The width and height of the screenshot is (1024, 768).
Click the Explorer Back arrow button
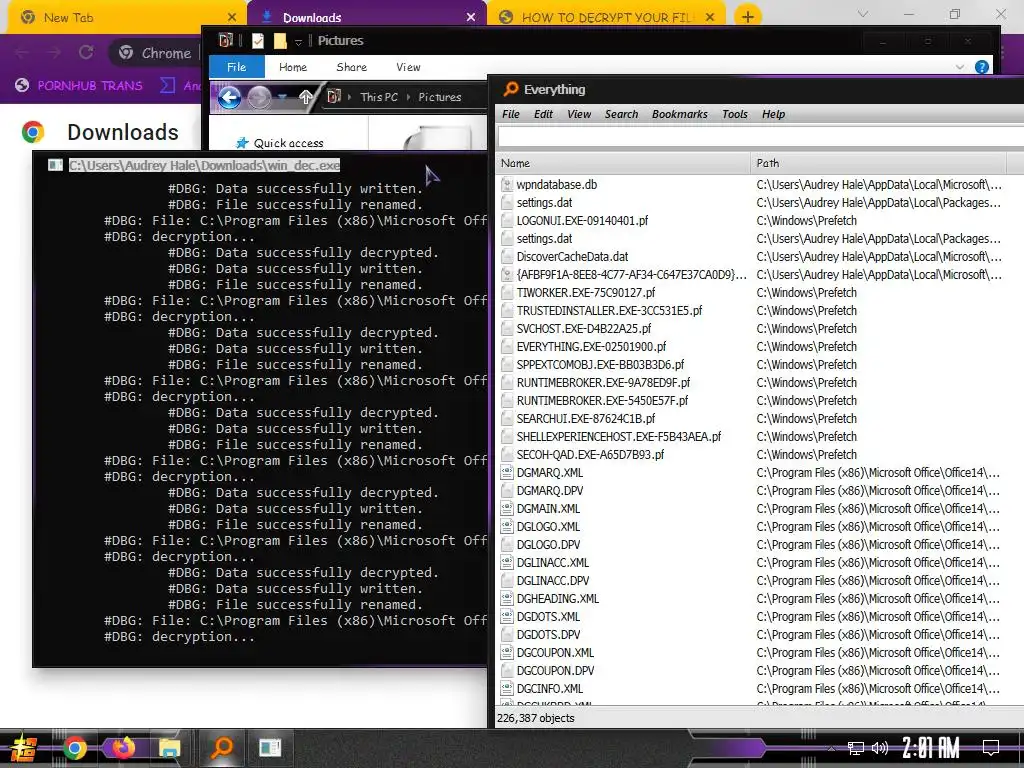point(229,97)
